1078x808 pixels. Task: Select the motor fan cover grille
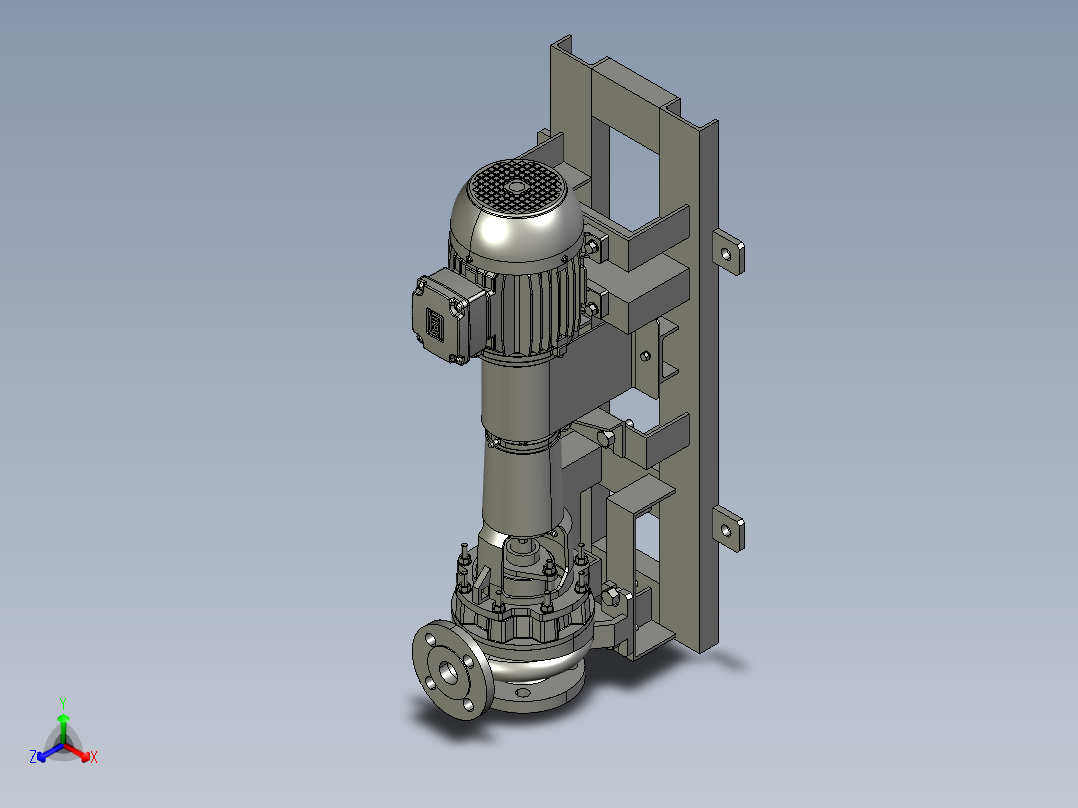pyautogui.click(x=515, y=186)
